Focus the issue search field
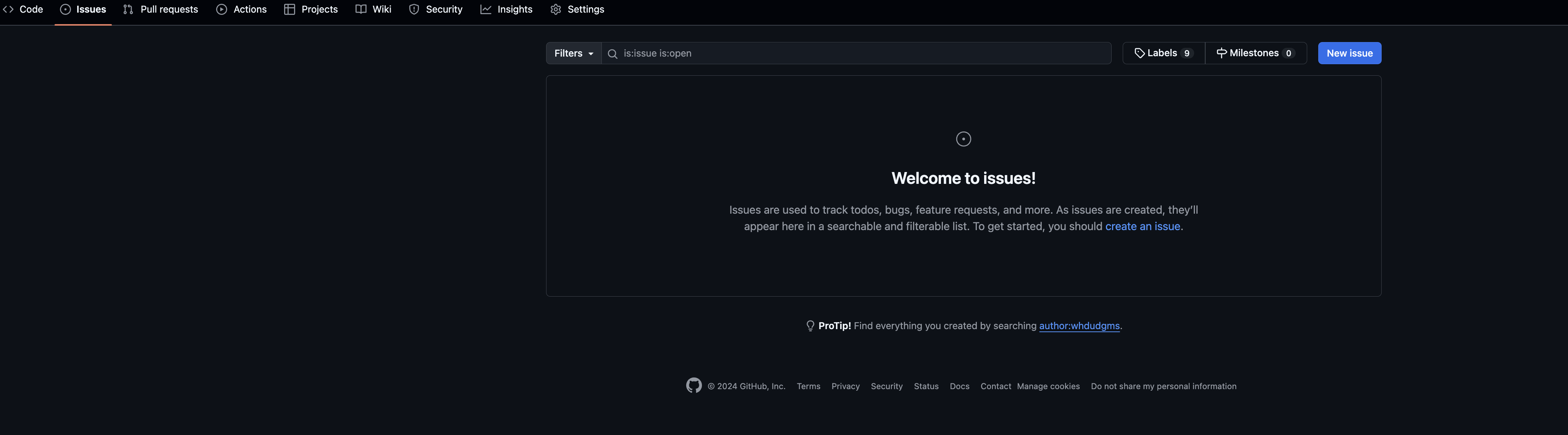The image size is (1568, 435). [857, 53]
